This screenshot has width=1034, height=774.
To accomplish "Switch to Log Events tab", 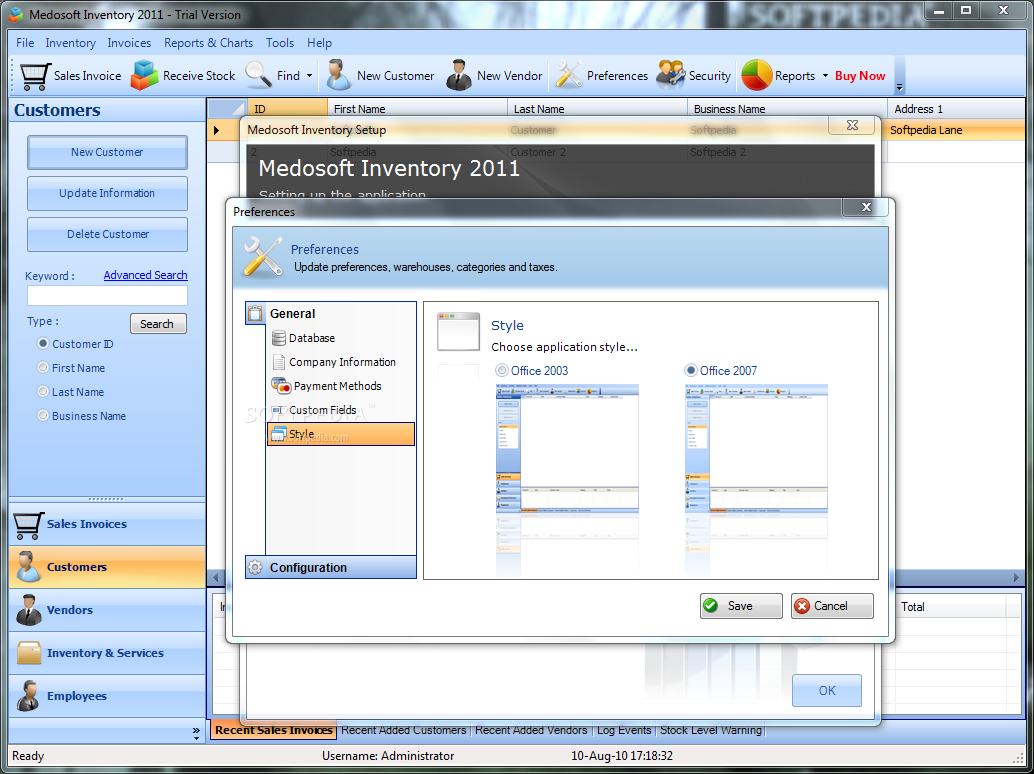I will click(624, 730).
